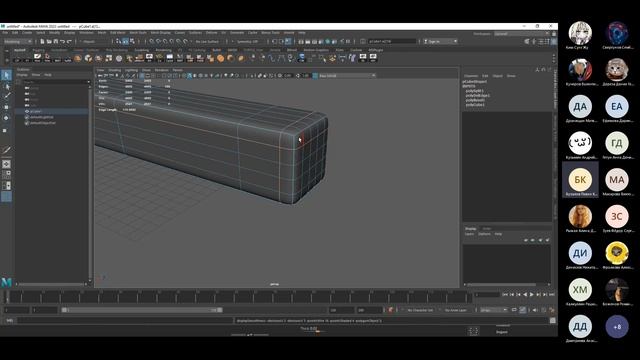Click on the time slider ruler
The image size is (640, 360).
[x=239, y=297]
